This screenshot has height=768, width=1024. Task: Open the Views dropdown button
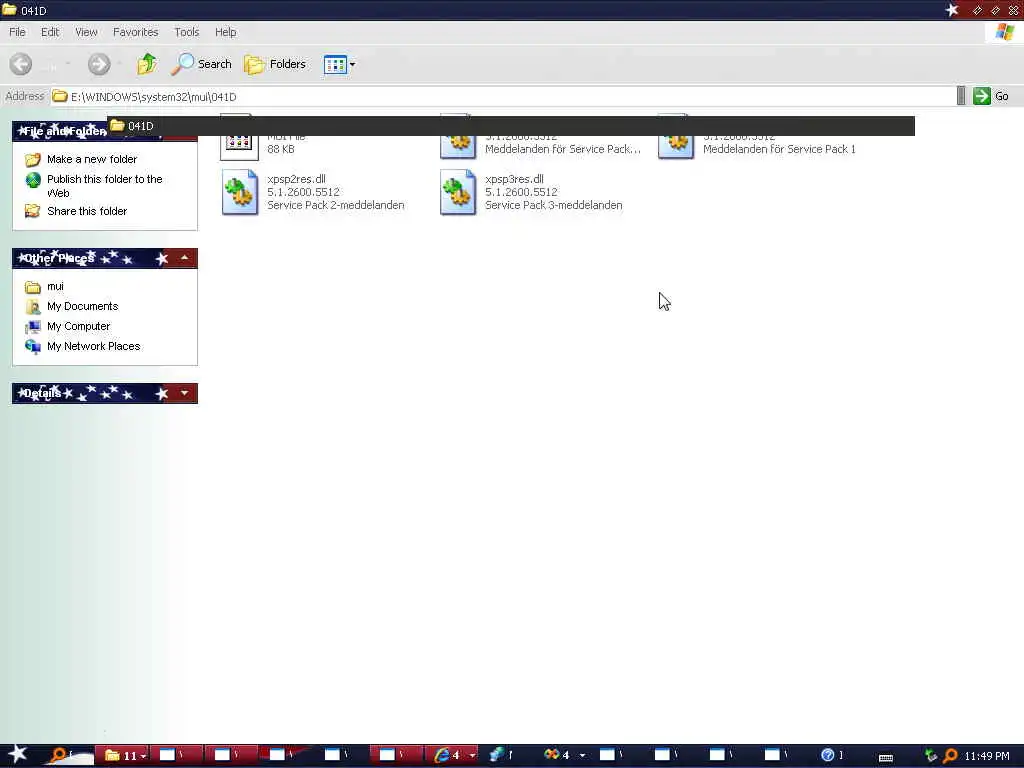(340, 65)
